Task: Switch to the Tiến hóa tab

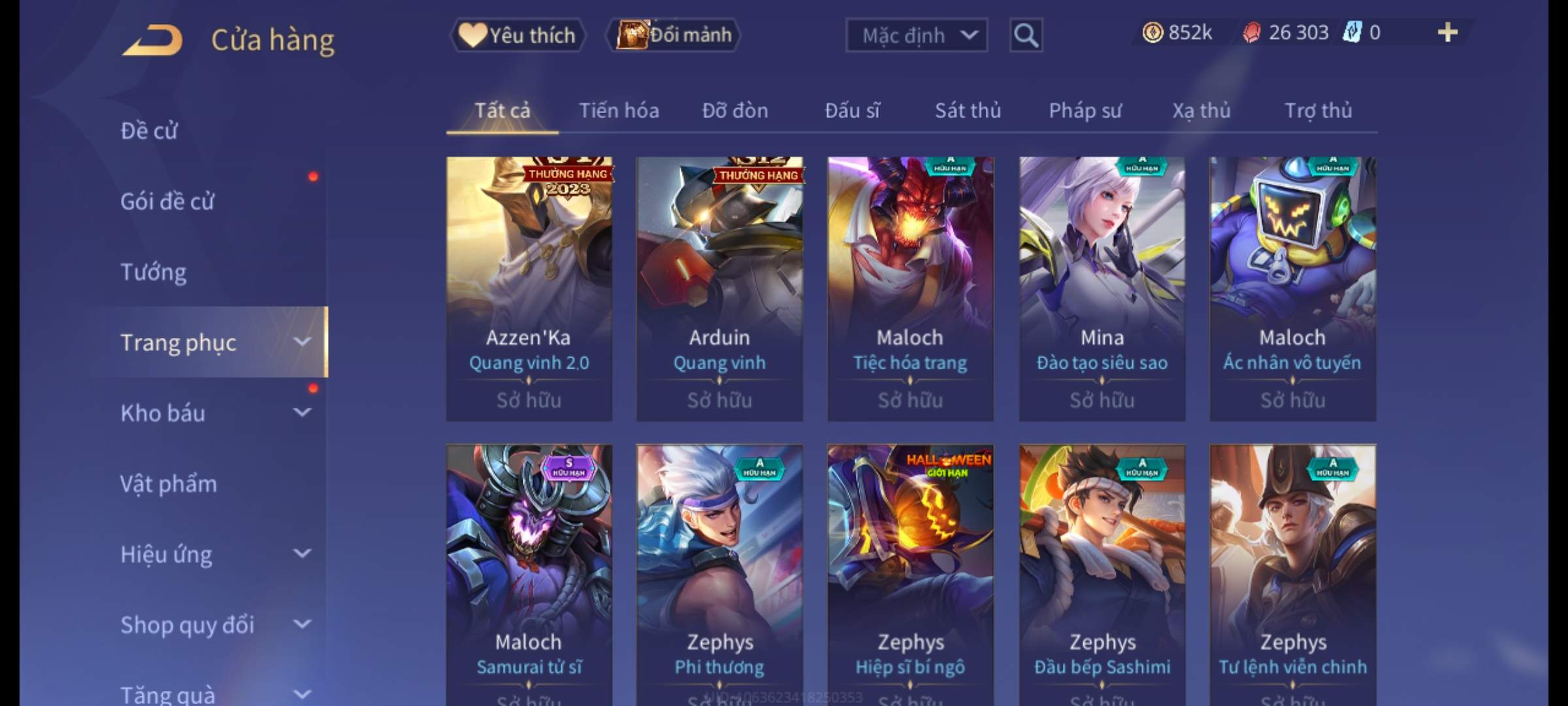Action: (619, 110)
